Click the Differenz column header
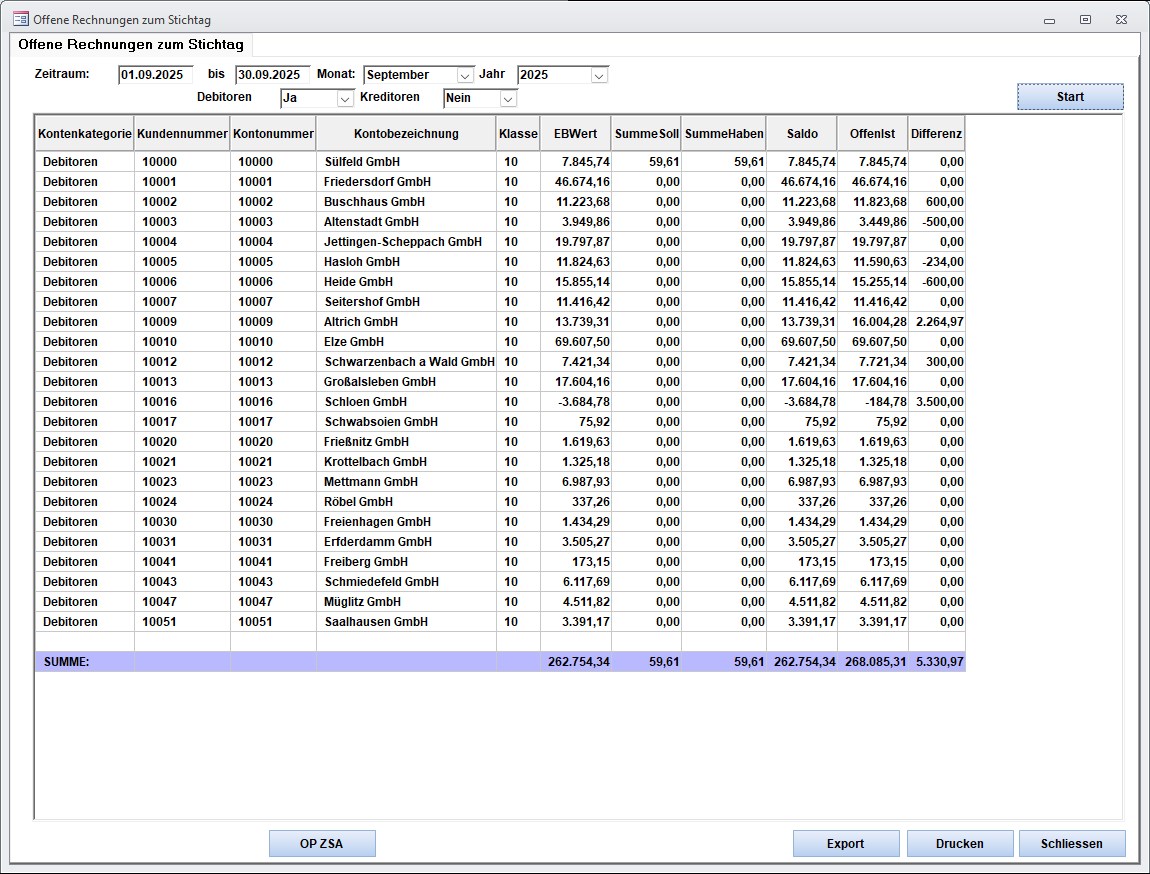The height and width of the screenshot is (874, 1150). (x=936, y=134)
